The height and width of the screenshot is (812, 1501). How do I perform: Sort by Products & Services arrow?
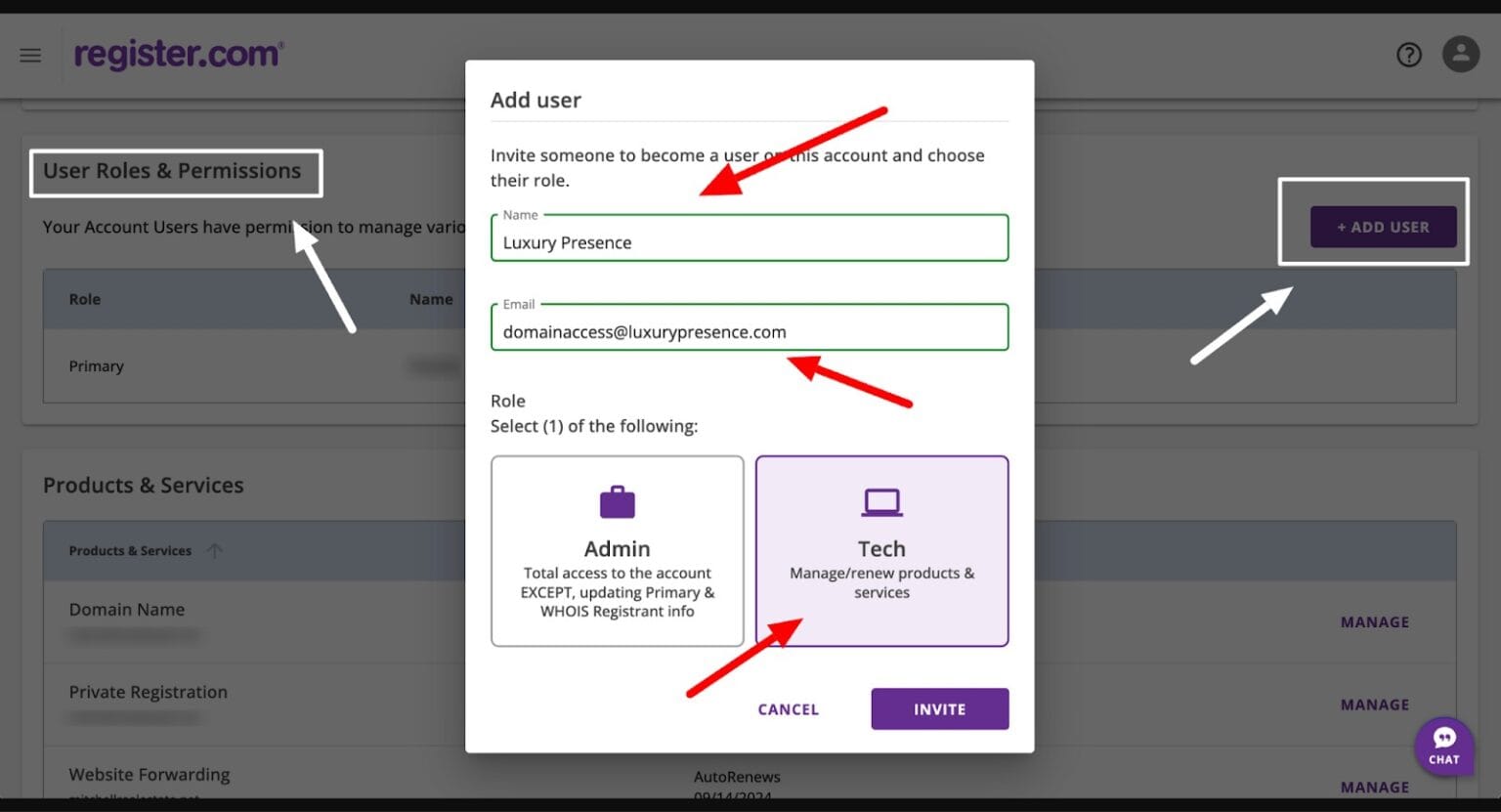(x=215, y=551)
